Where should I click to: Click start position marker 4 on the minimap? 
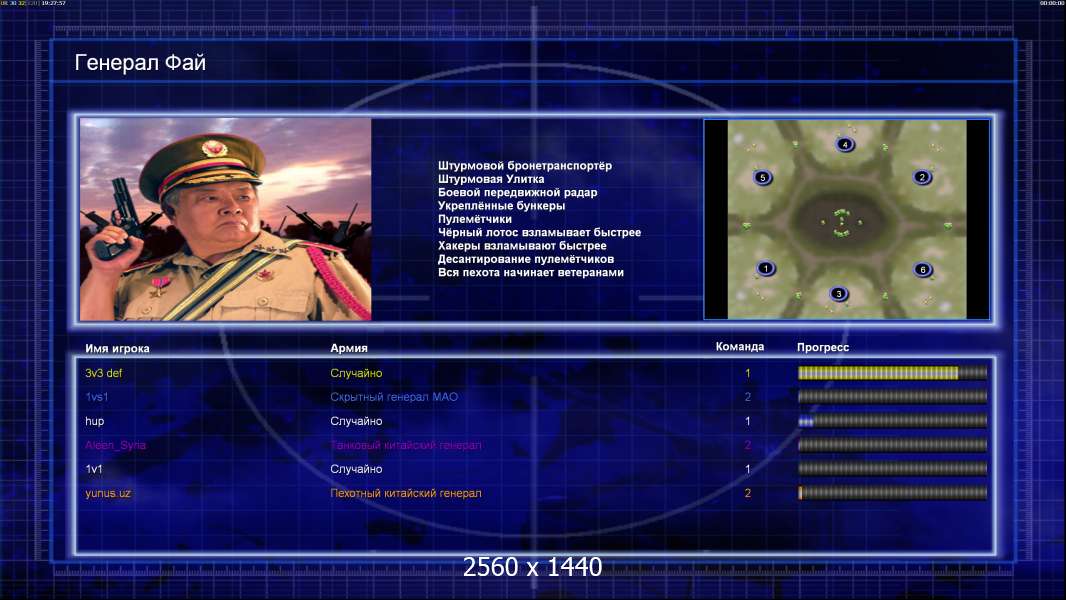[x=844, y=144]
